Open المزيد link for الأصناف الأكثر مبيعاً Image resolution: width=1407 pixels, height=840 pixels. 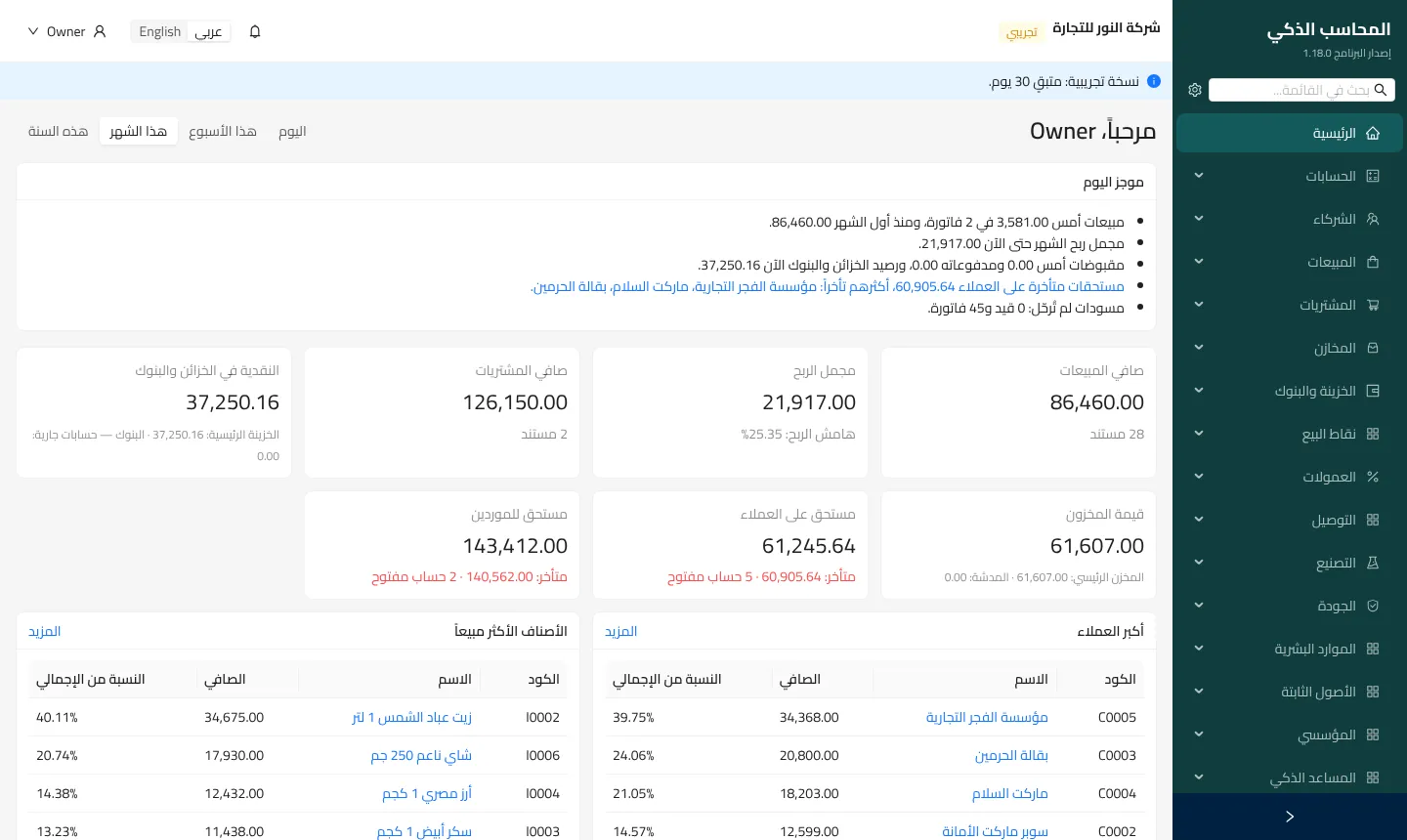coord(44,631)
